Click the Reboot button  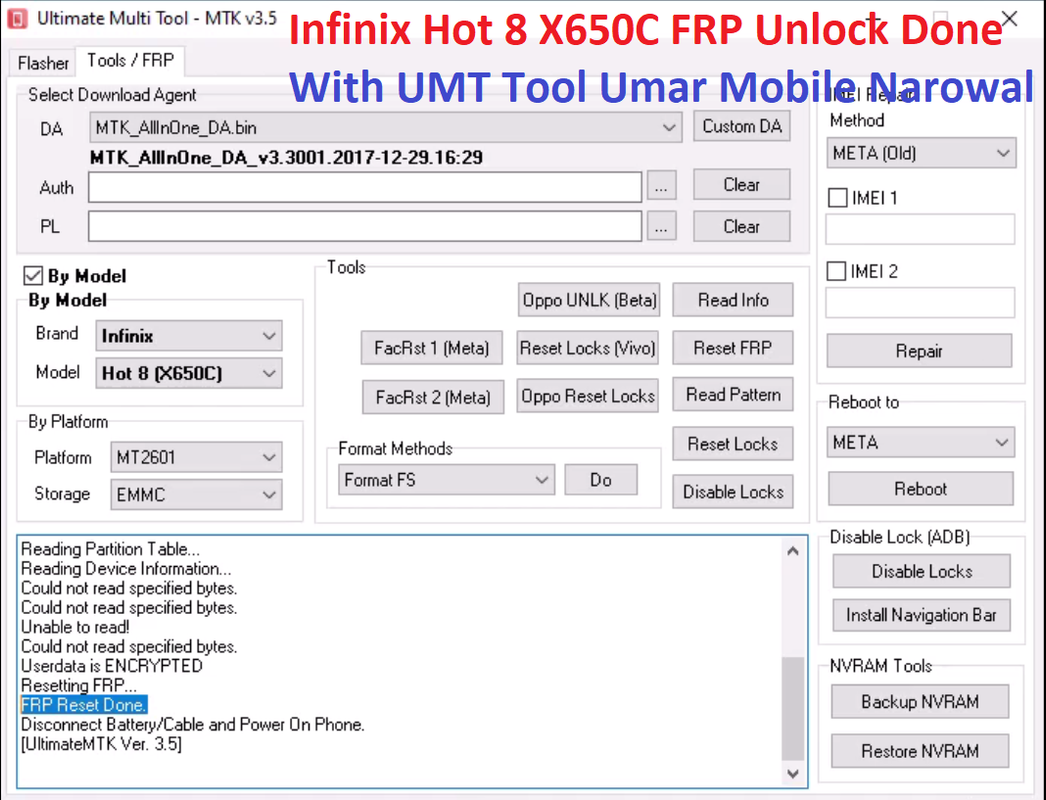(921, 489)
